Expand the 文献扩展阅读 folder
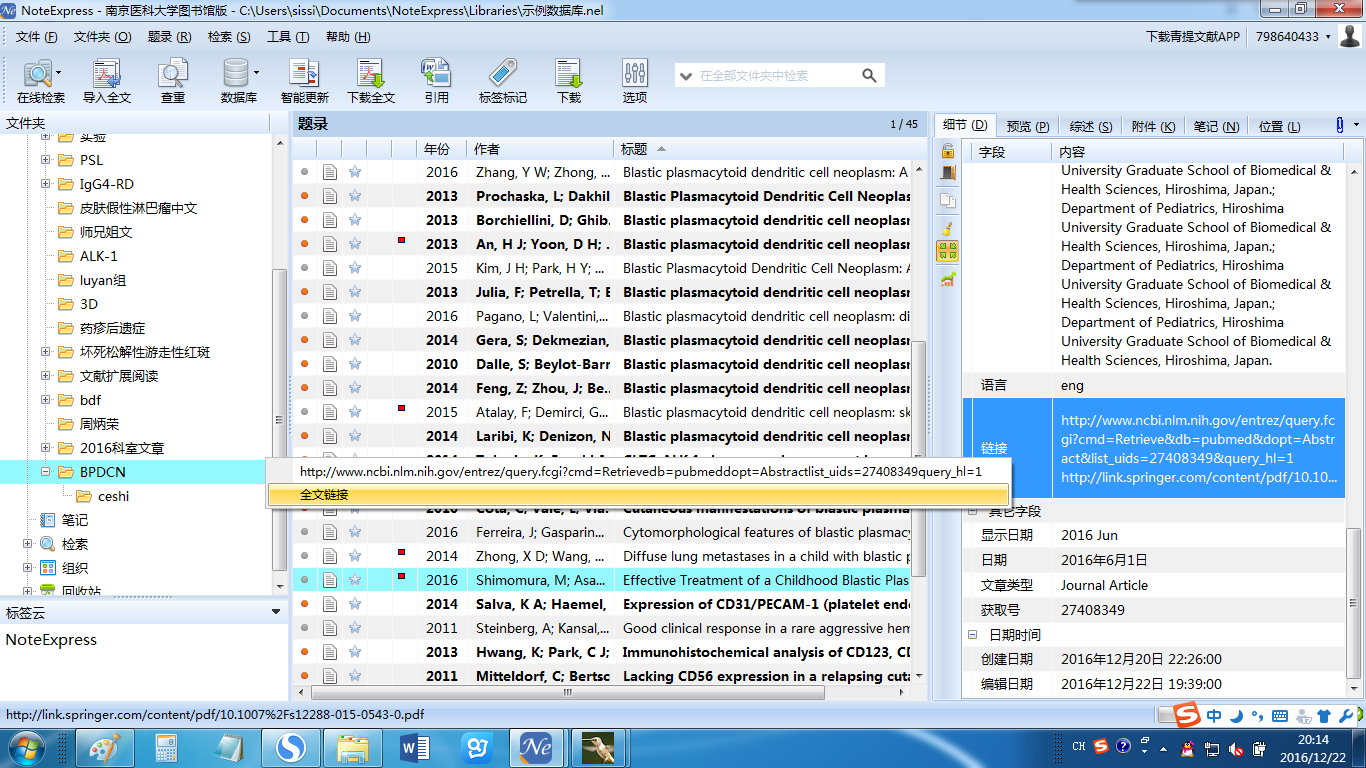 [45, 376]
